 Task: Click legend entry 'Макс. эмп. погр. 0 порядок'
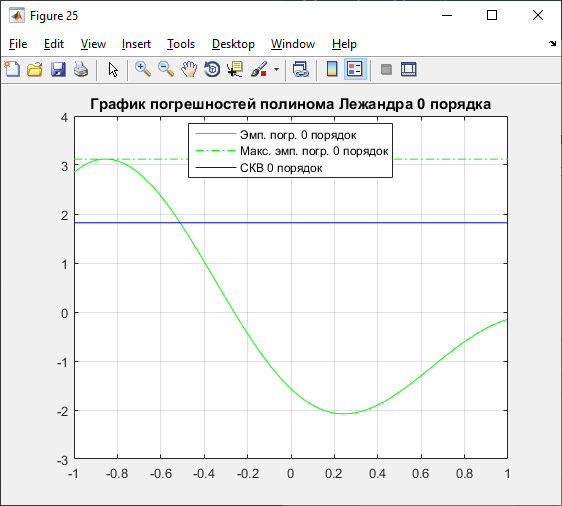pyautogui.click(x=314, y=151)
